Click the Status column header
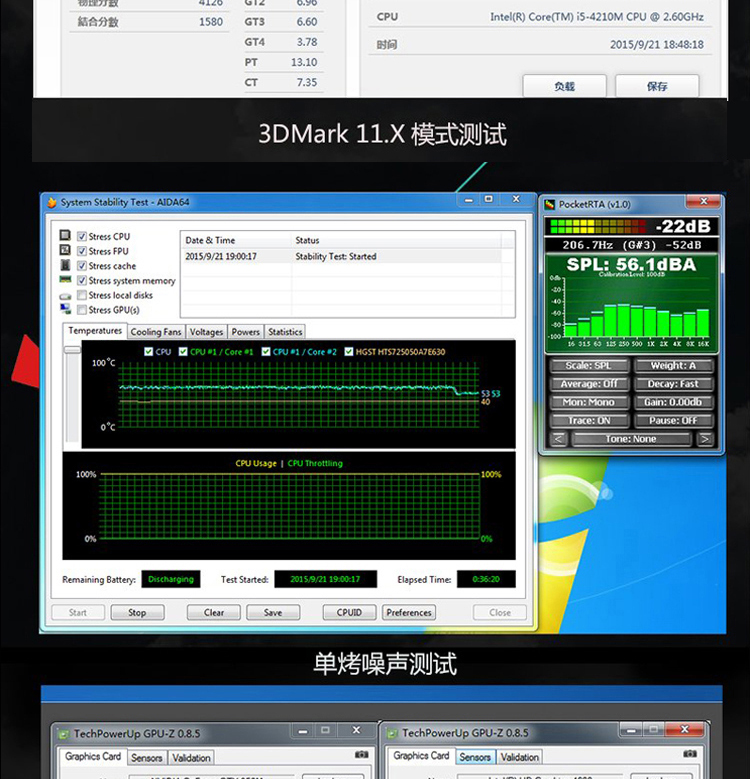 coord(397,240)
